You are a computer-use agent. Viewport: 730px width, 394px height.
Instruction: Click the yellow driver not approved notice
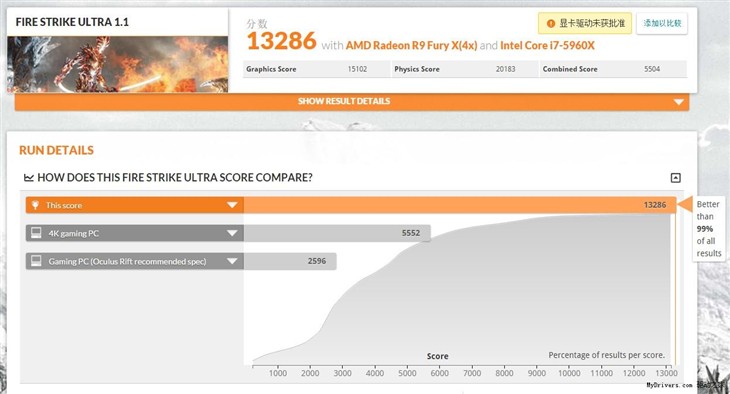point(585,23)
